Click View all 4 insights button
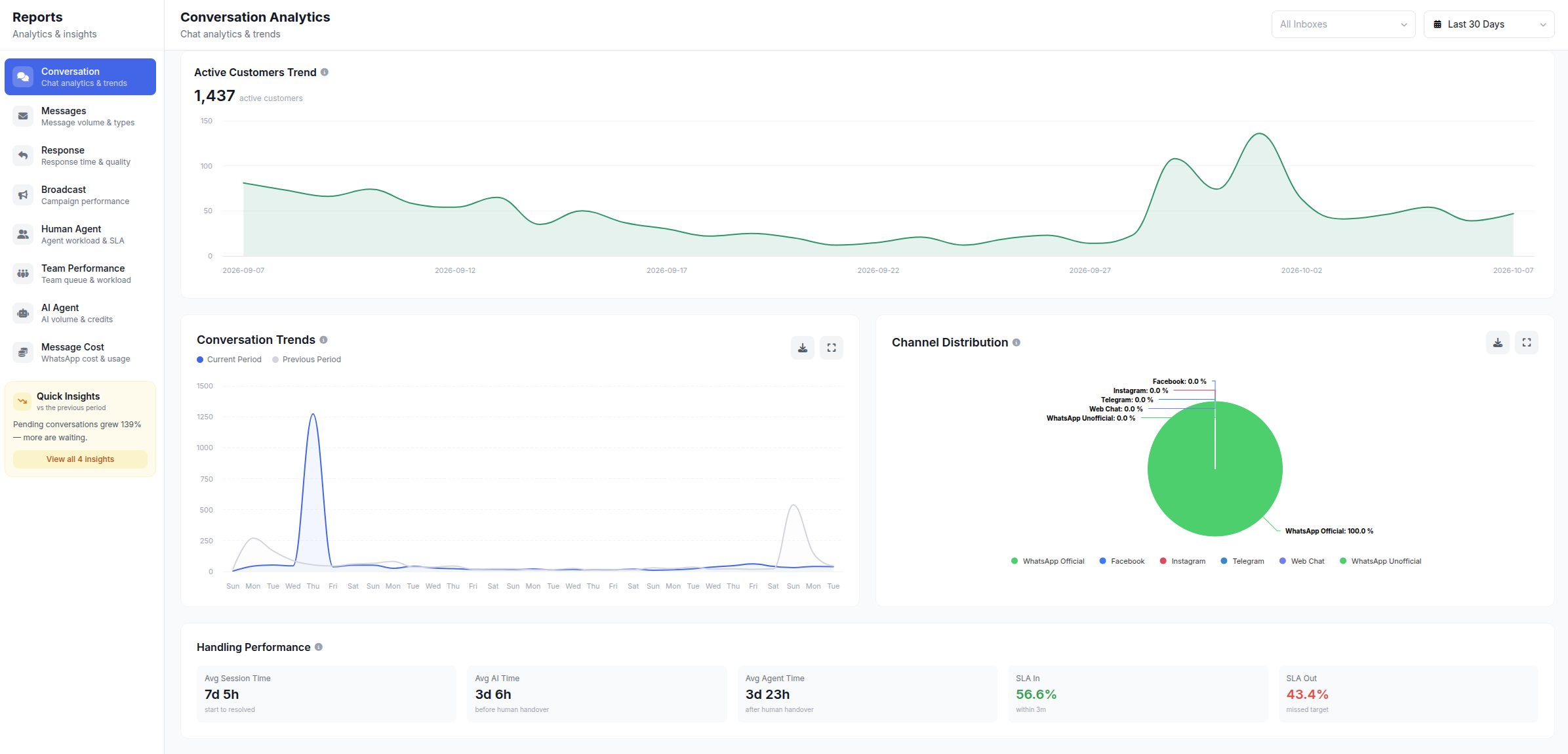Image resolution: width=1568 pixels, height=754 pixels. (80, 459)
